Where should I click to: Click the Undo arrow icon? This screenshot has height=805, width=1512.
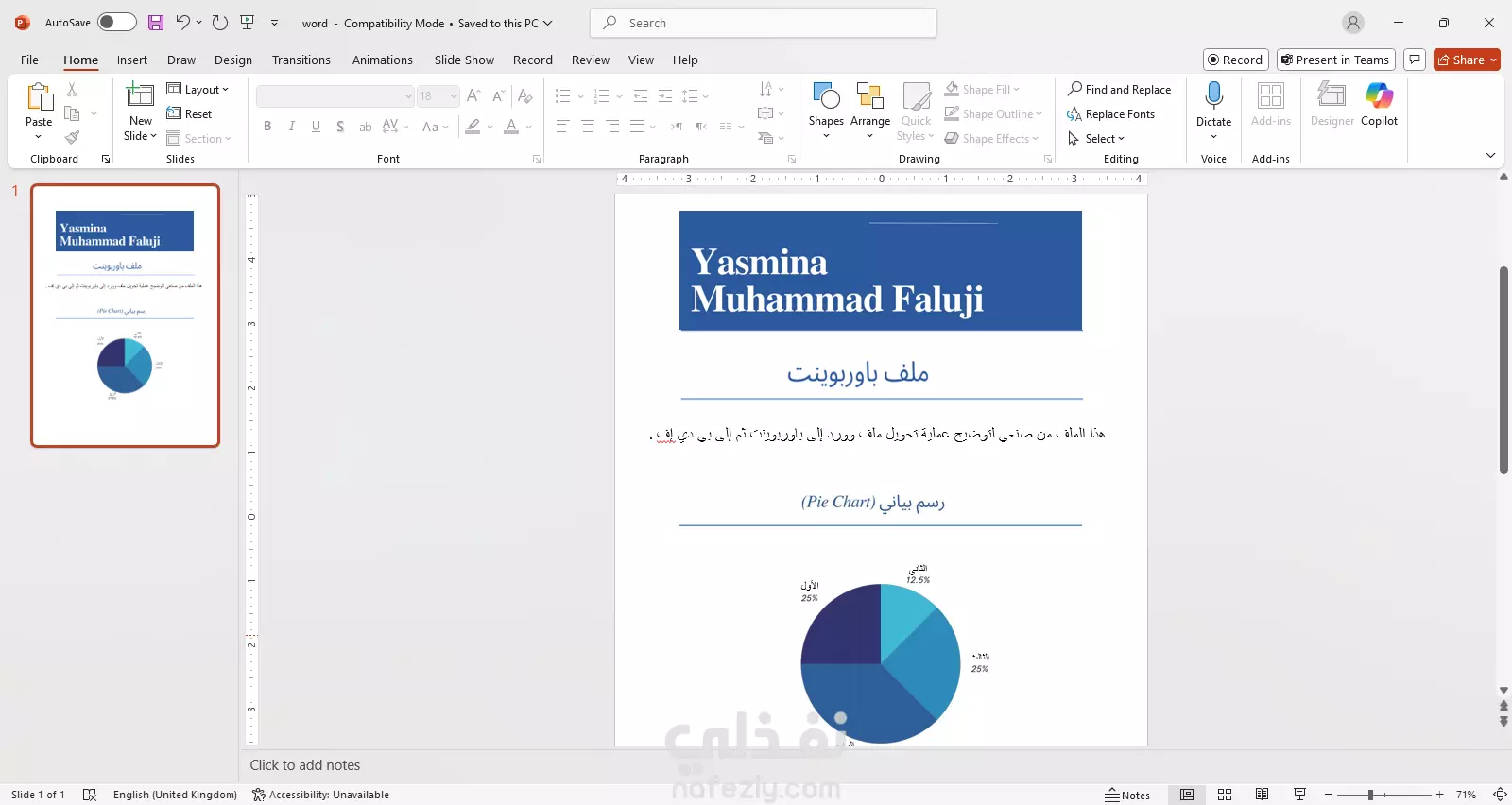point(183,23)
